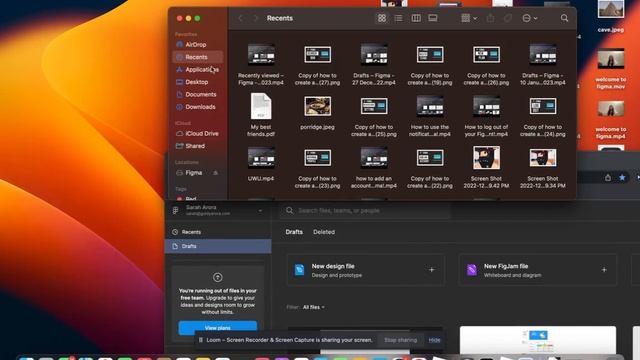Image resolution: width=640 pixels, height=360 pixels.
Task: Switch Finder to column view
Action: [x=416, y=18]
